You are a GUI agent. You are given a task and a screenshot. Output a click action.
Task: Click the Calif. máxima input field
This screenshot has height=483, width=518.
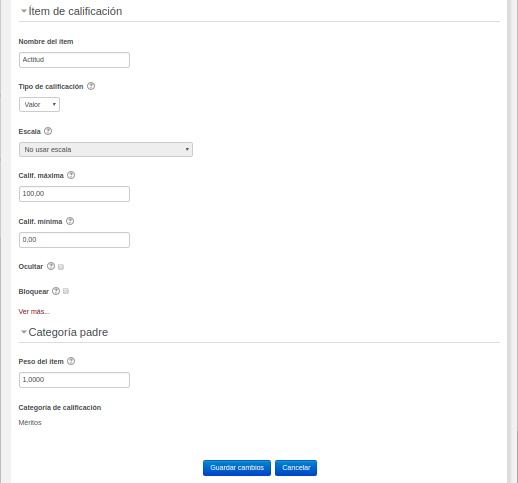[x=74, y=194]
